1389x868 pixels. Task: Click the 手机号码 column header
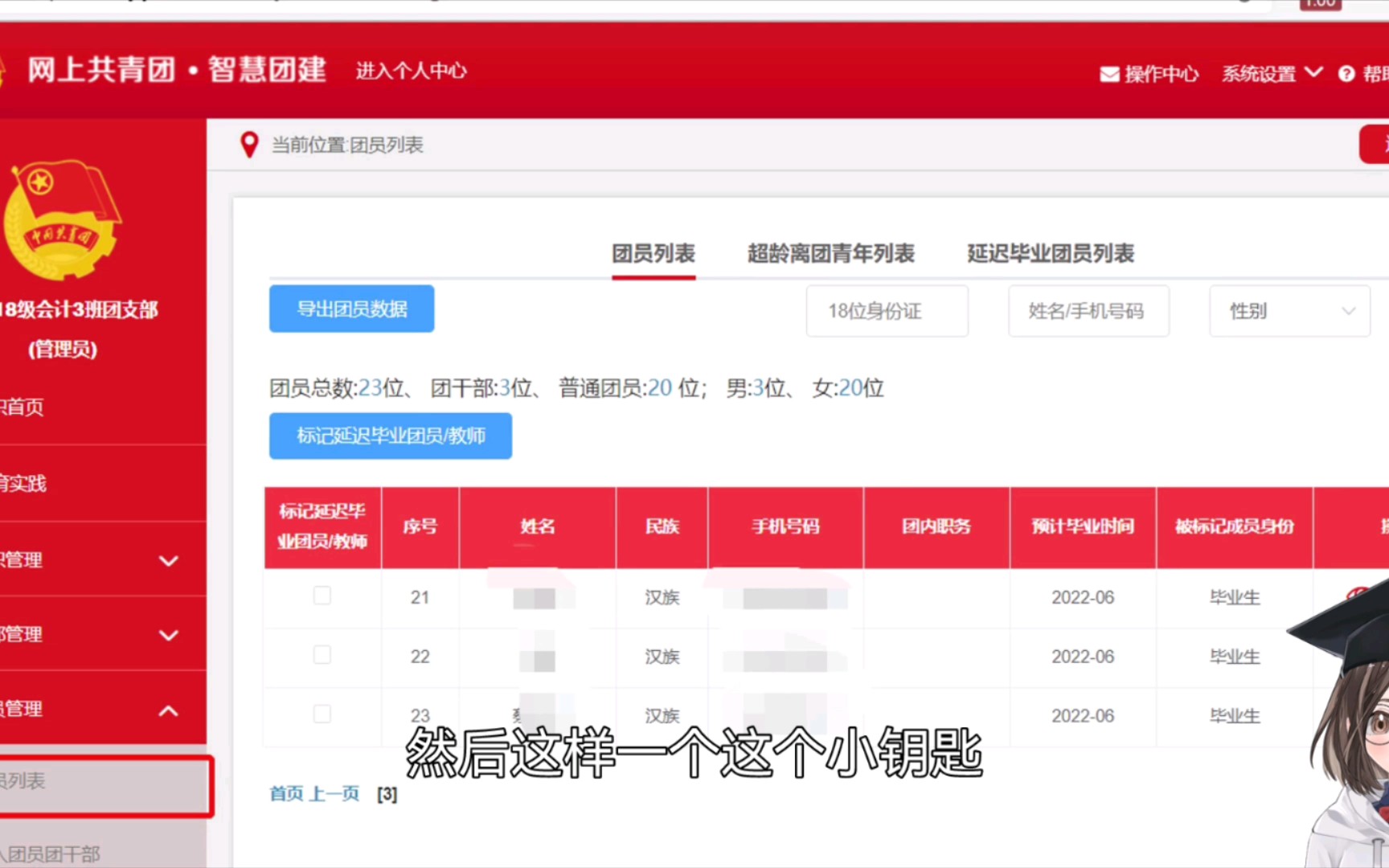(x=786, y=527)
